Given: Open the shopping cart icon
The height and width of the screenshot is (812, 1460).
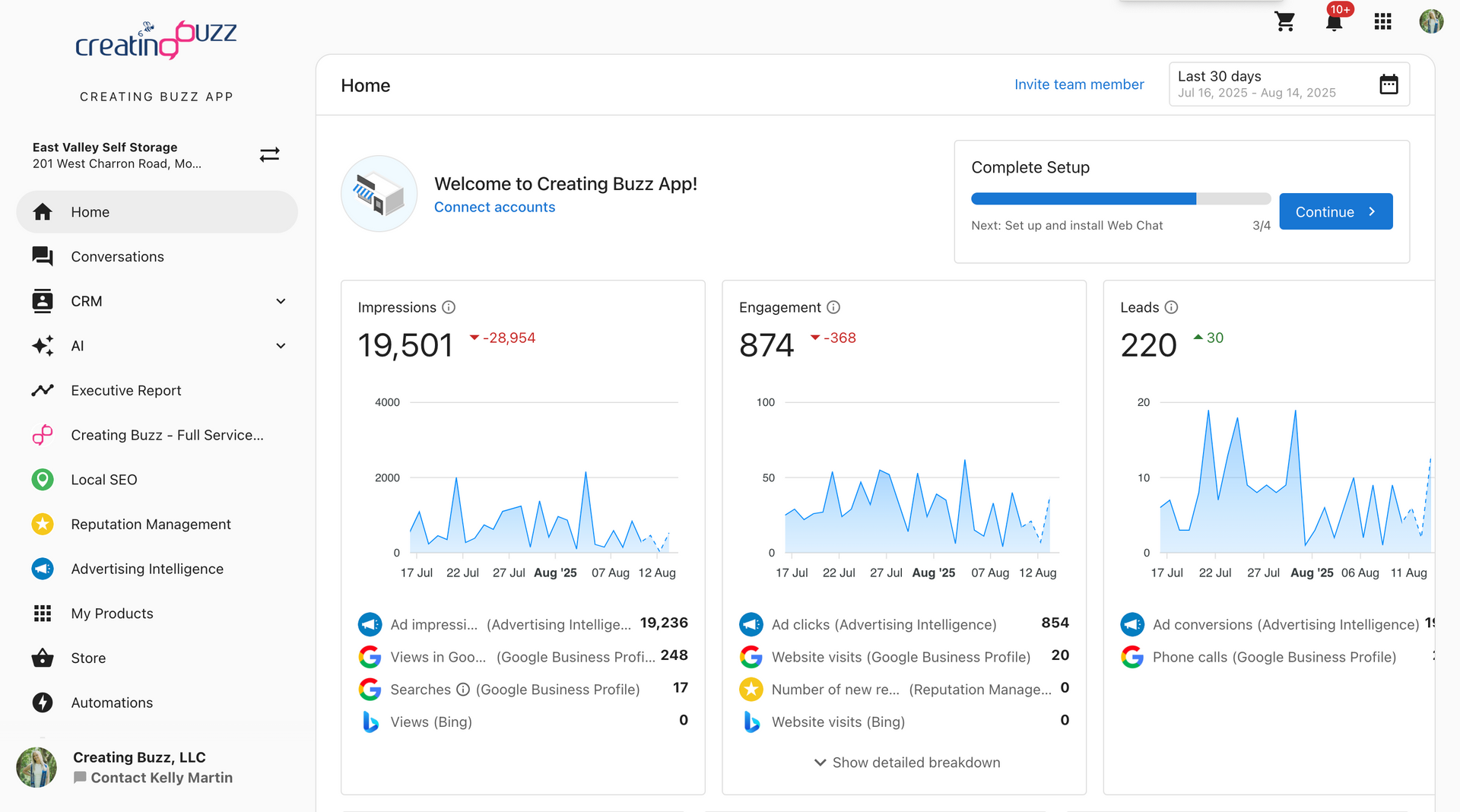Looking at the screenshot, I should [1284, 21].
